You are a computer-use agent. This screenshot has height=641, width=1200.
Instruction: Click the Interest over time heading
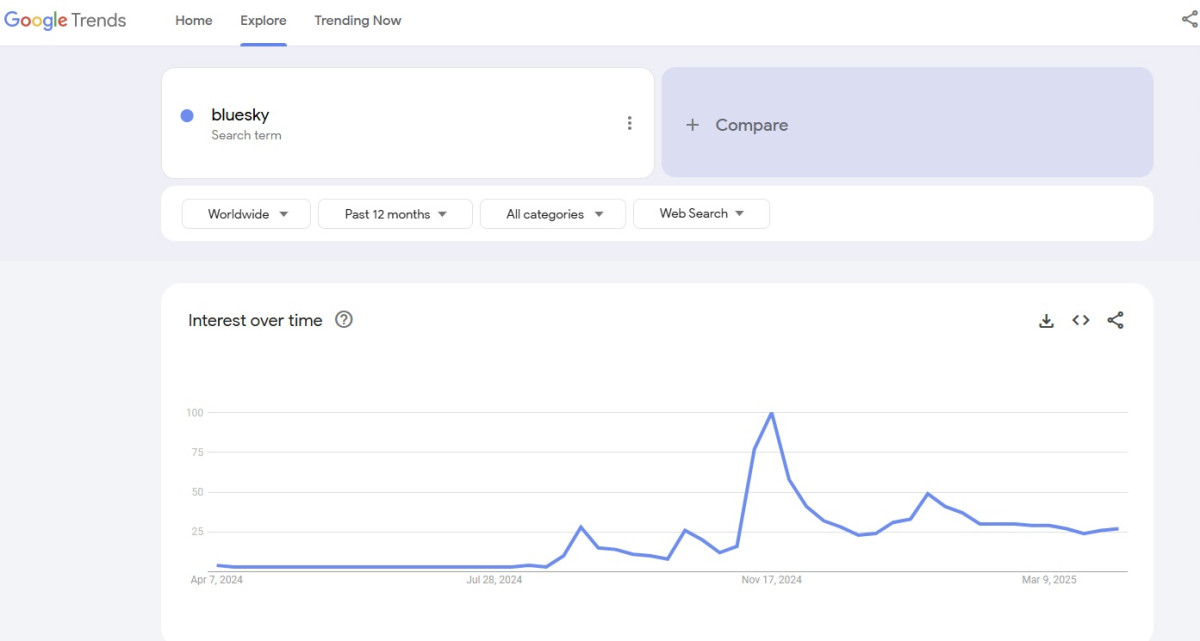[x=255, y=321]
